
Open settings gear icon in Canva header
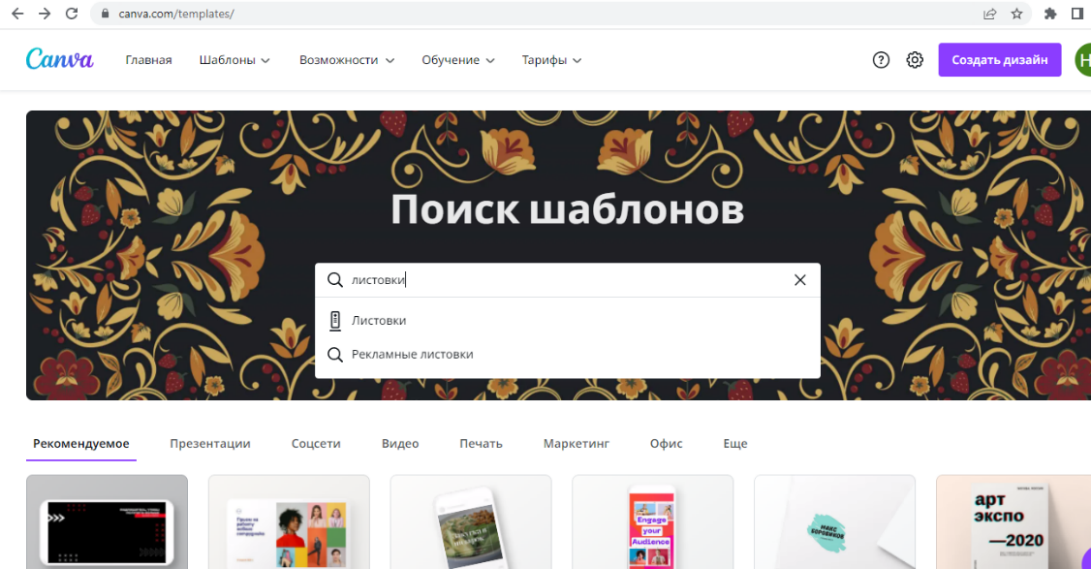click(914, 60)
